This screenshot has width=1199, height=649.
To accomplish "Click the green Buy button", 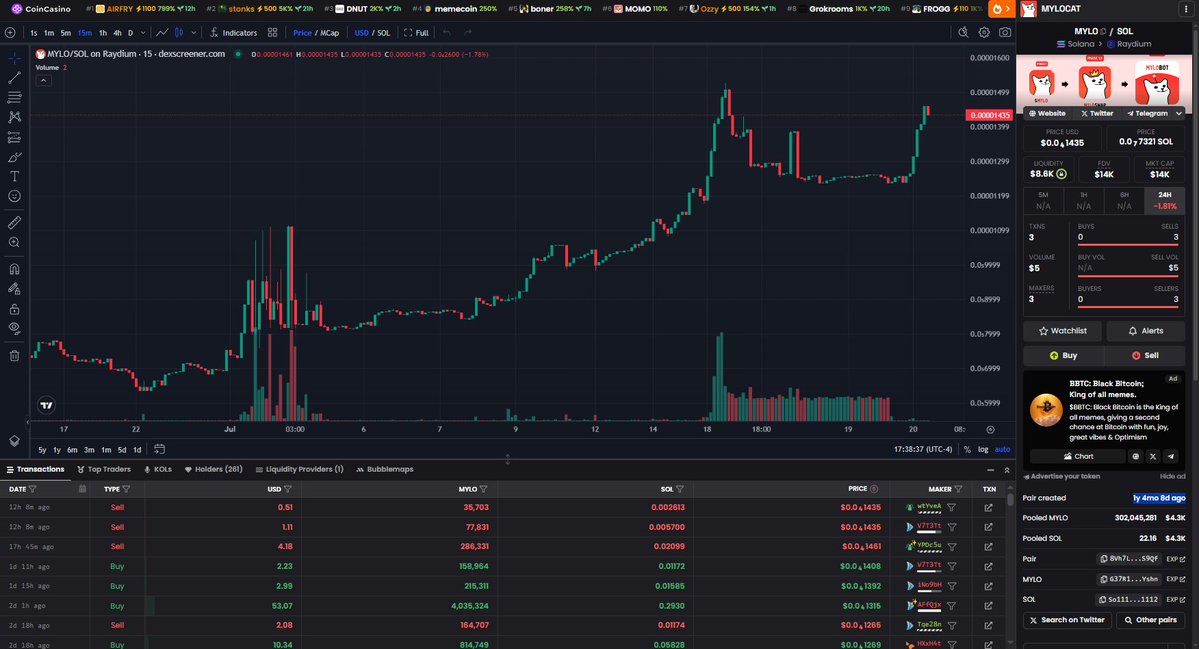I will coord(1063,355).
